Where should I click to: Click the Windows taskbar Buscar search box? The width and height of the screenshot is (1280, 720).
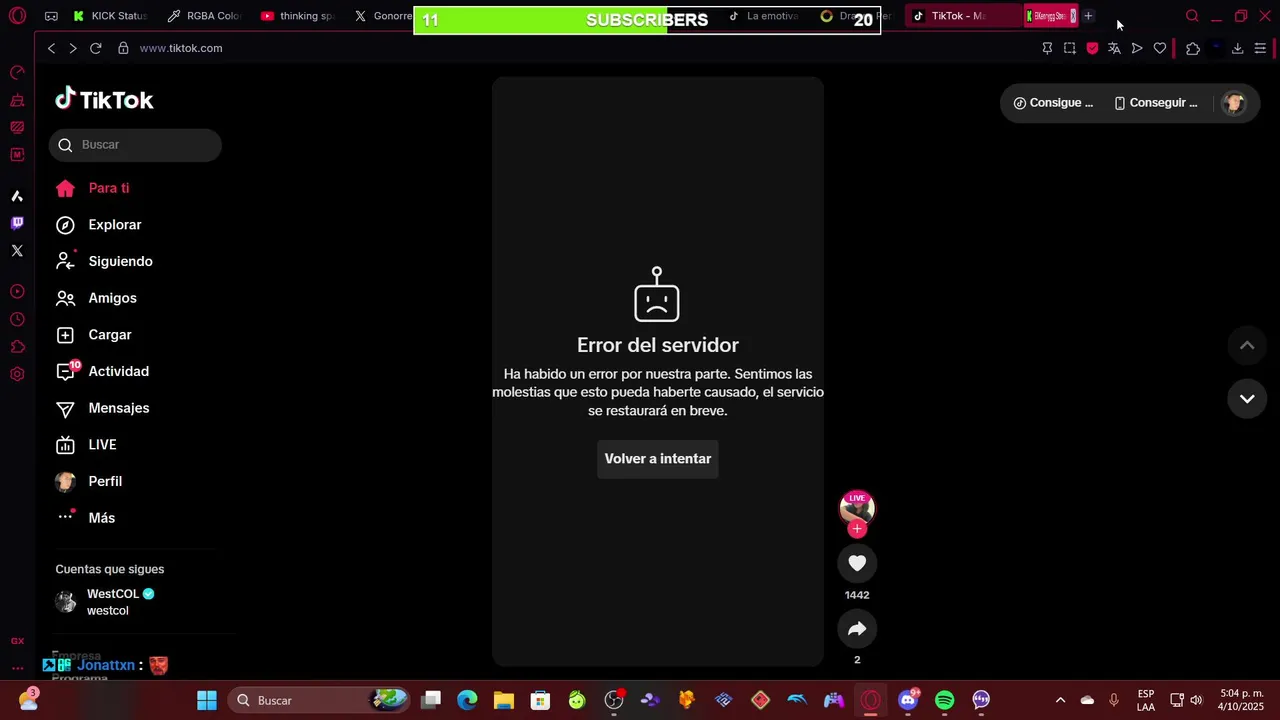(x=320, y=700)
